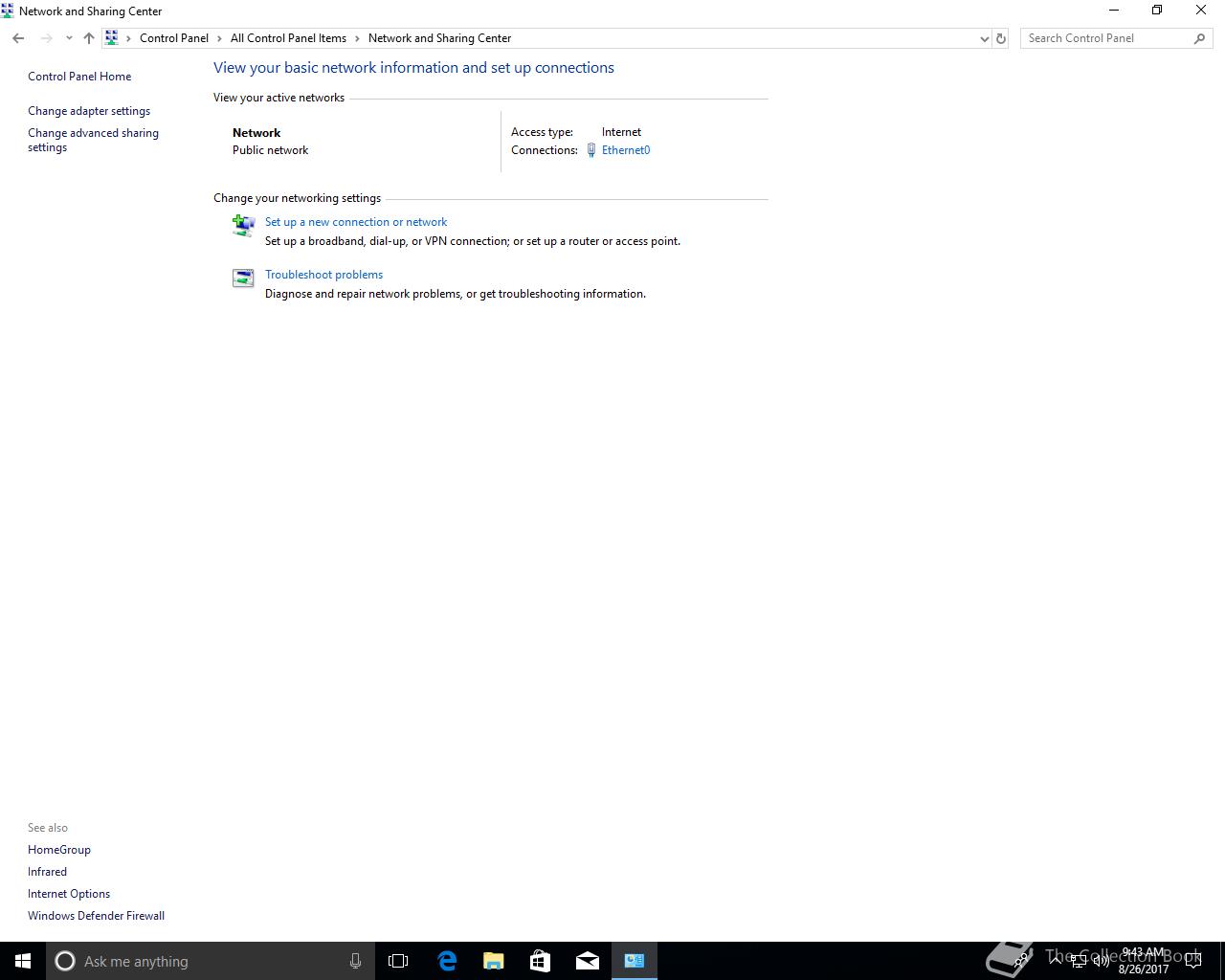Click the Control Panel taskbar button

point(634,961)
